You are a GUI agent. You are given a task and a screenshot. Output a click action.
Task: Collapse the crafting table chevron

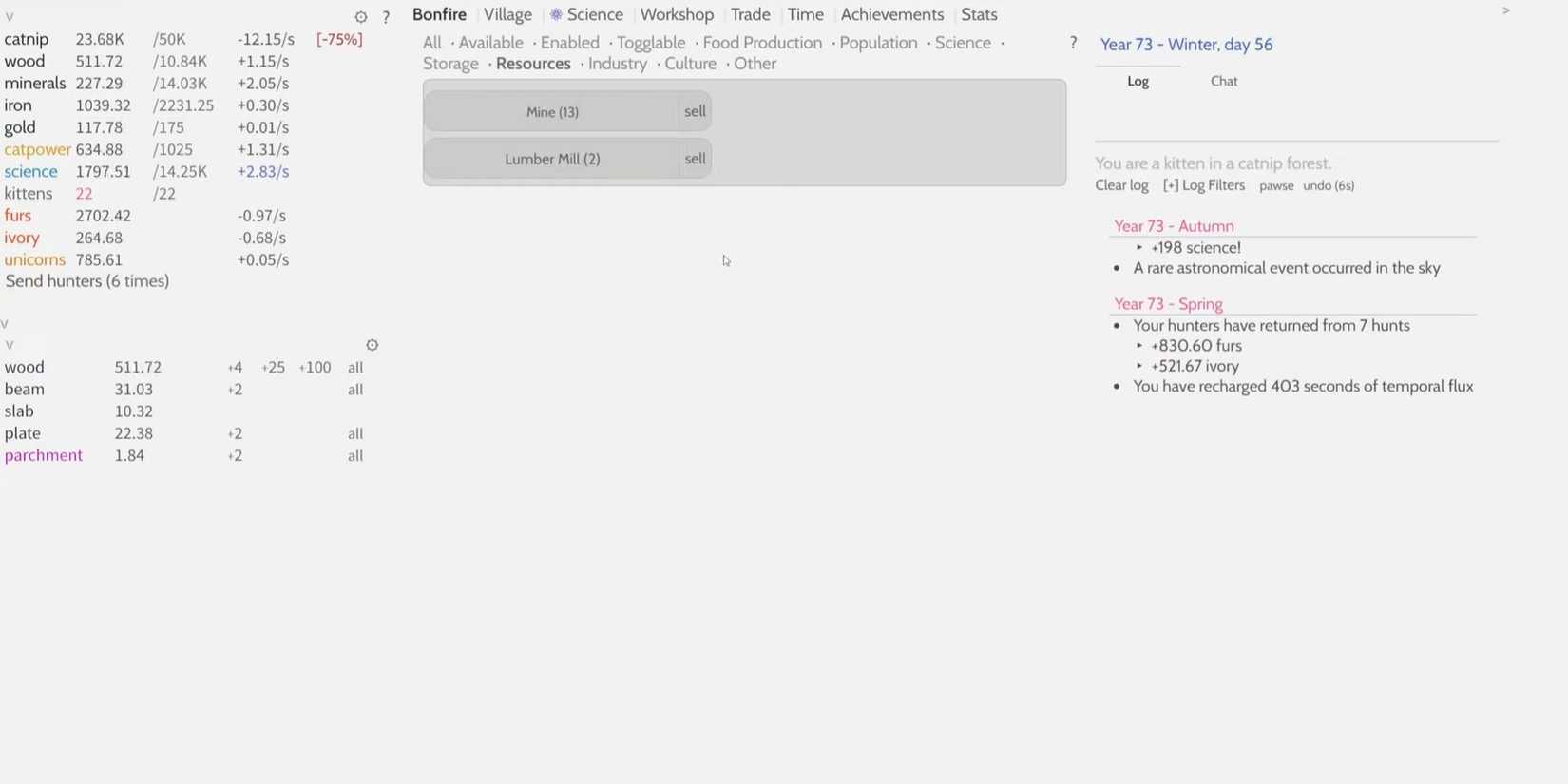coord(10,345)
